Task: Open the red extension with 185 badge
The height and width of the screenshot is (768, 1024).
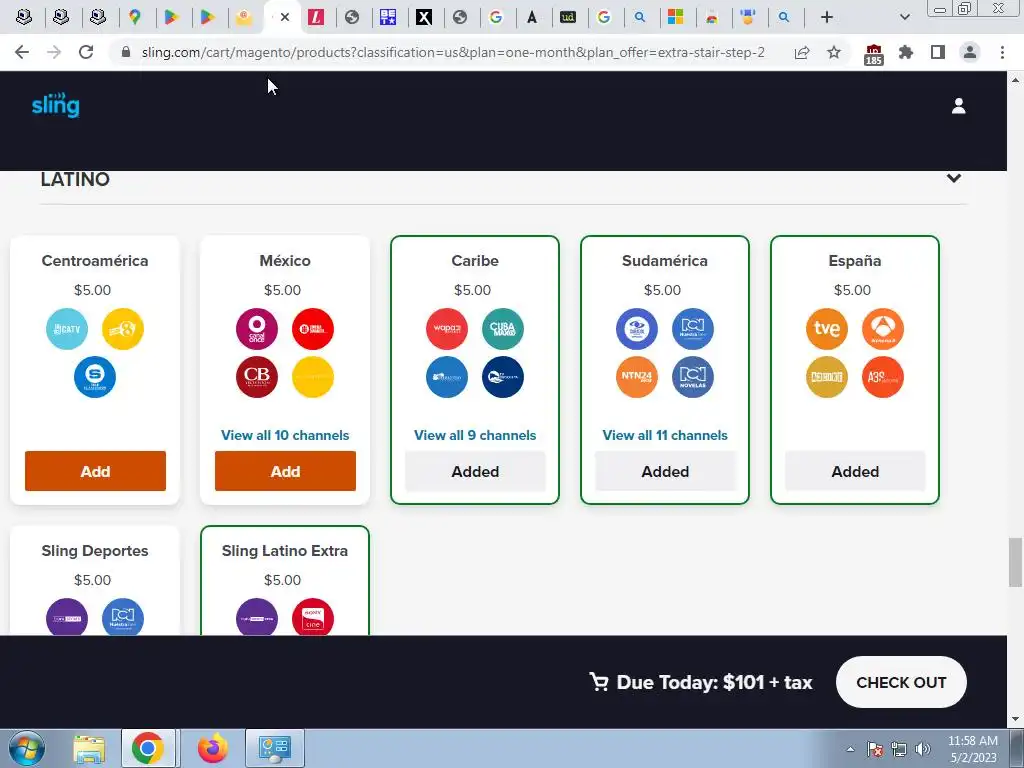Action: tap(874, 54)
